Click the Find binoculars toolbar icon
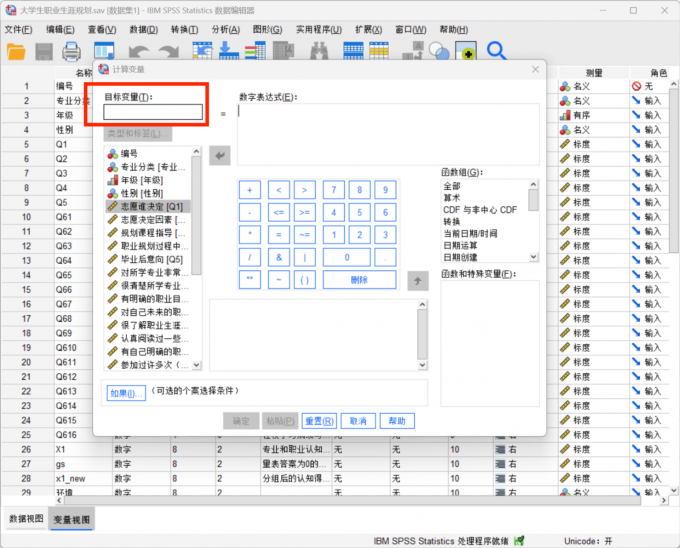680x548 pixels. [319, 51]
